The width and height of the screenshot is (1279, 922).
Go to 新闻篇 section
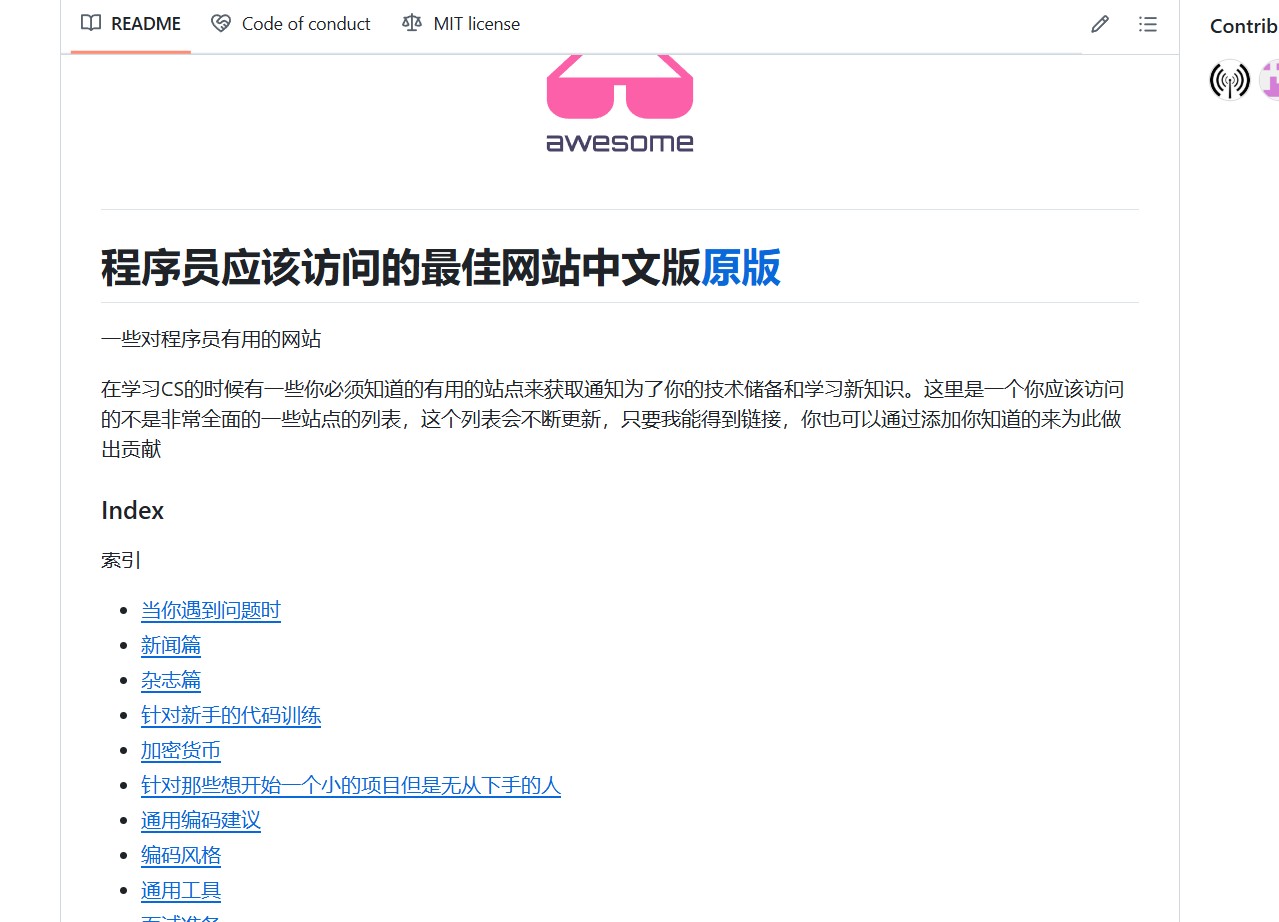171,646
